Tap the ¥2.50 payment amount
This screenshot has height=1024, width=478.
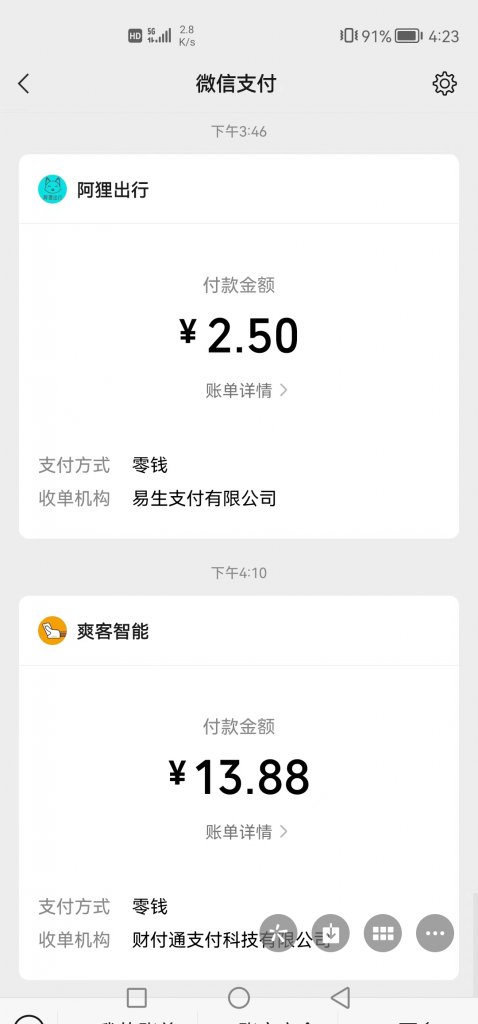(x=239, y=336)
